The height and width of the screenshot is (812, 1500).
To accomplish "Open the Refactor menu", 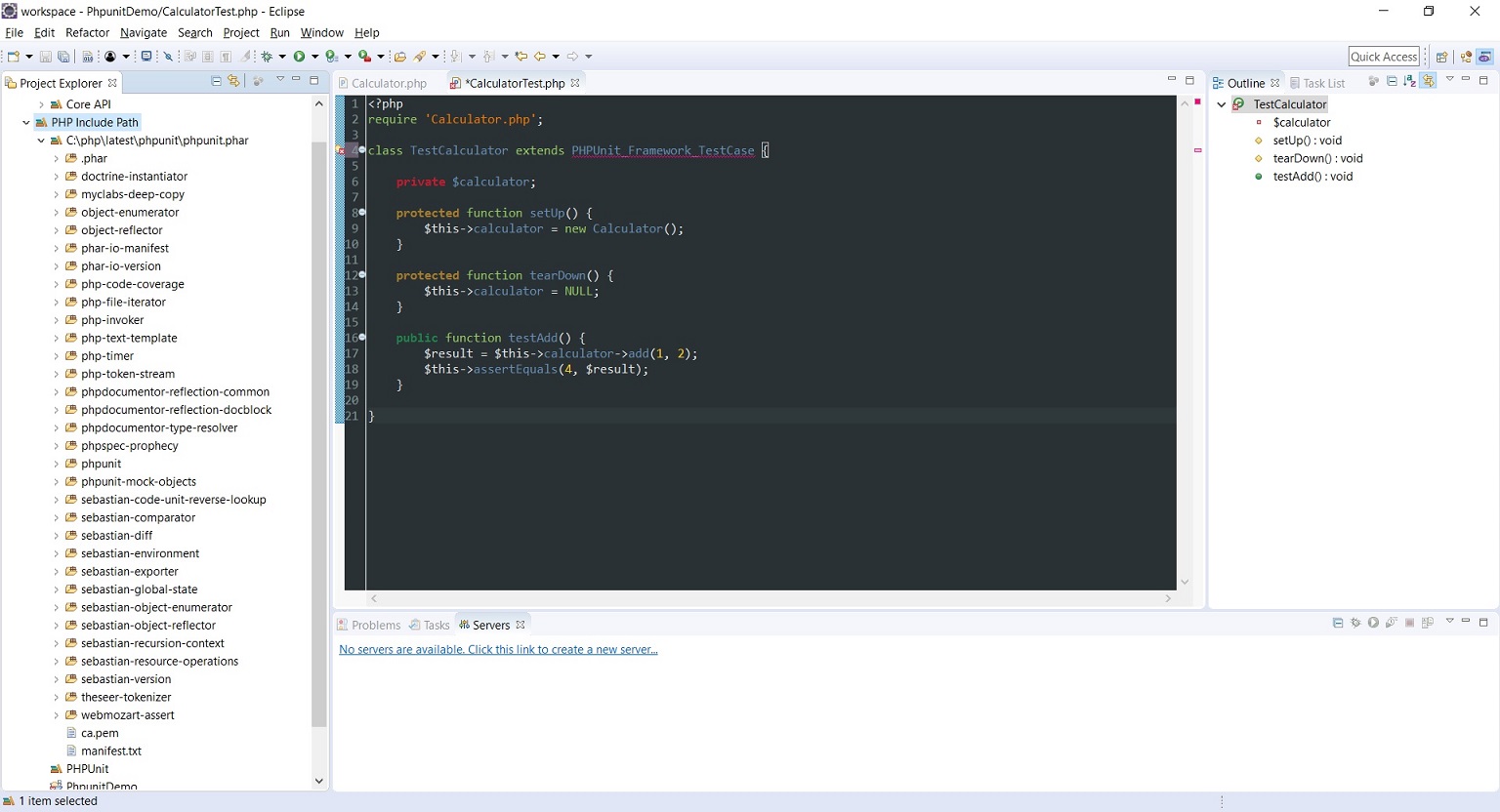I will pos(87,32).
